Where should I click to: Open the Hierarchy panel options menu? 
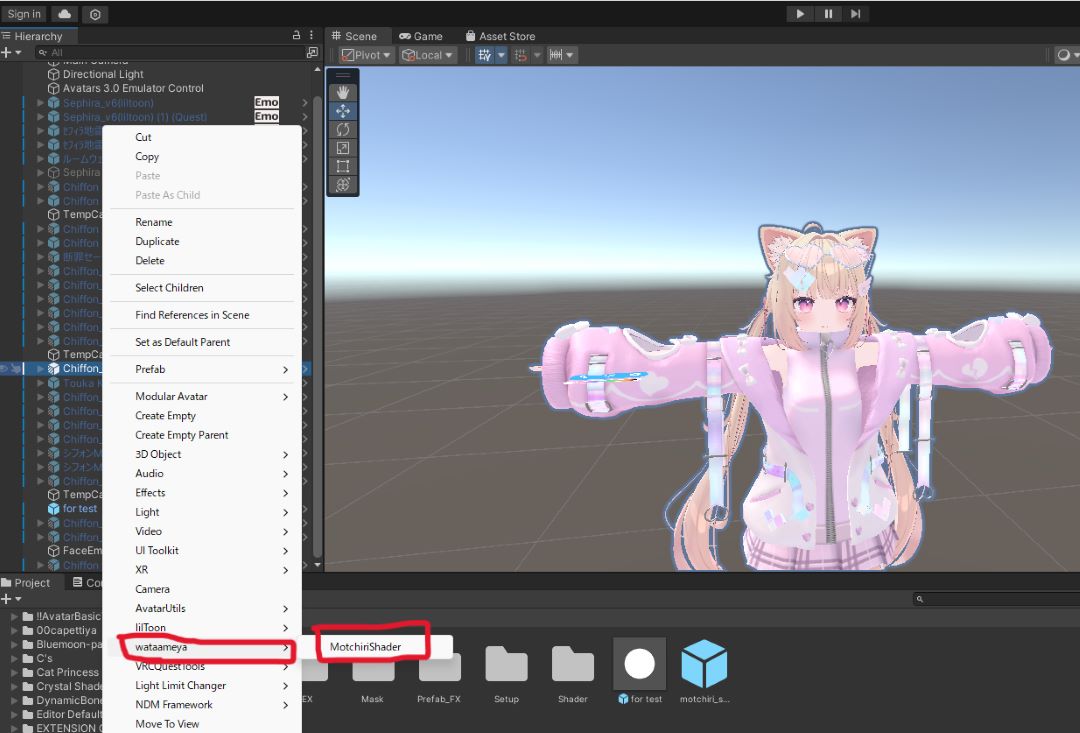click(x=311, y=35)
